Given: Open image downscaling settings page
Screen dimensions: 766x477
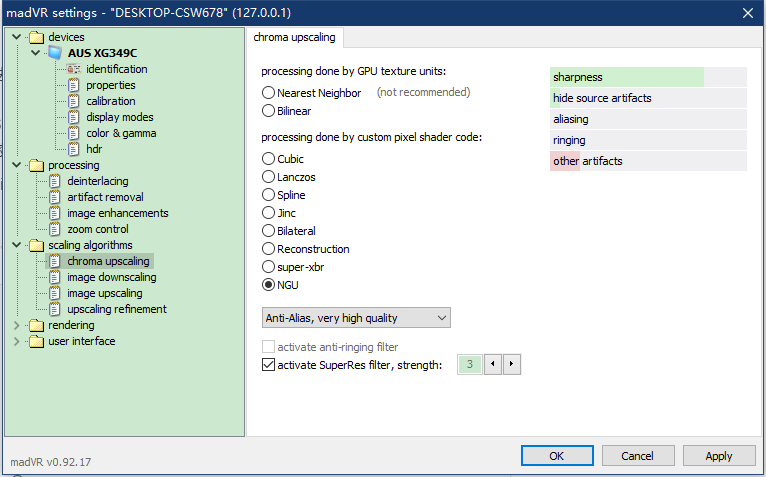Looking at the screenshot, I should [x=112, y=278].
